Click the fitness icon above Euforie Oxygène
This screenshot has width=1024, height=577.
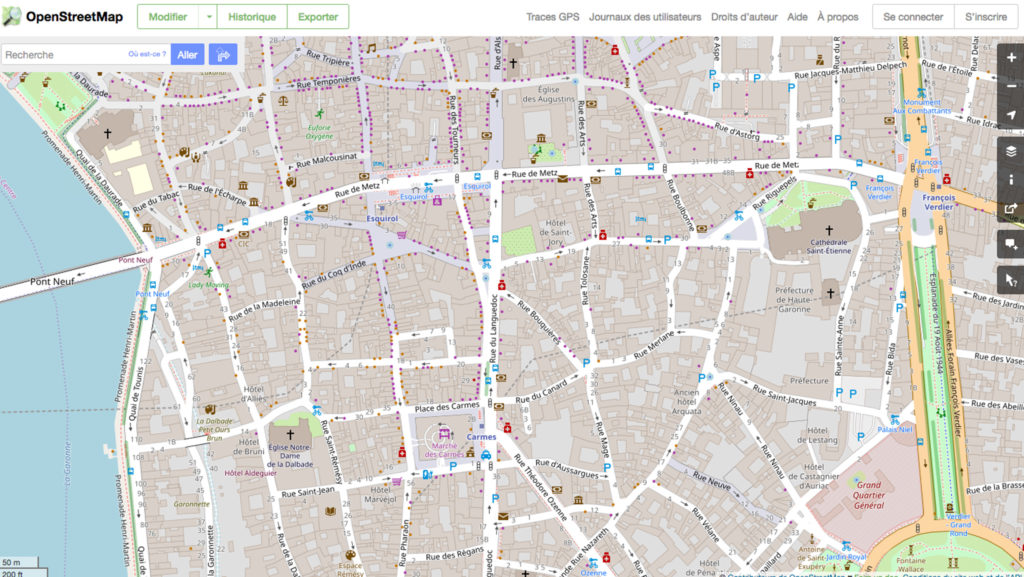319,114
